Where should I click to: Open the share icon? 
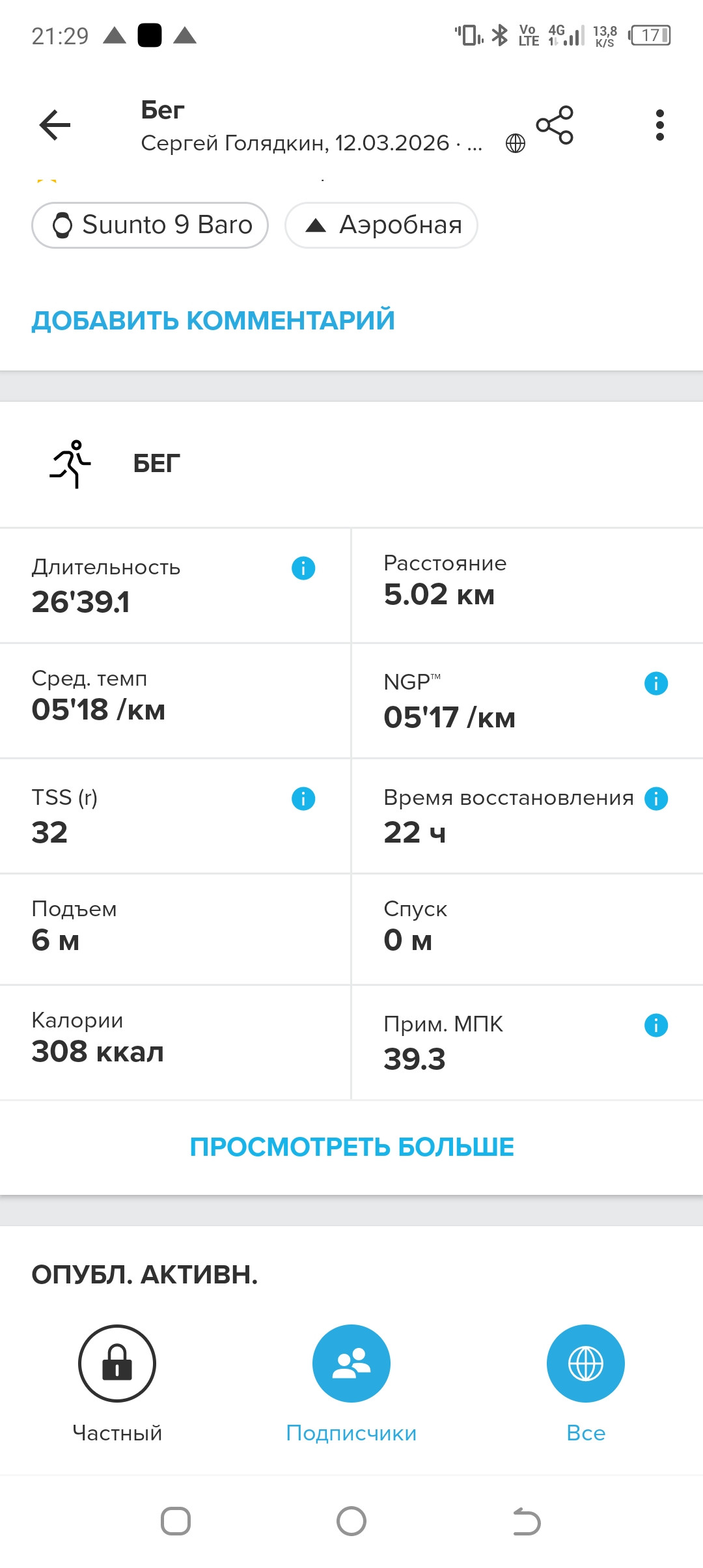click(555, 125)
